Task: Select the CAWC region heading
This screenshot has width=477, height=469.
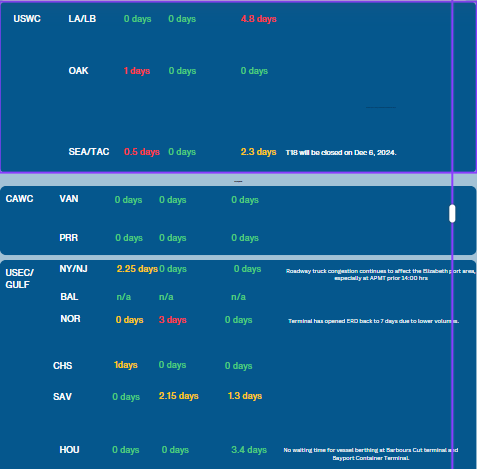Action: pyautogui.click(x=19, y=199)
